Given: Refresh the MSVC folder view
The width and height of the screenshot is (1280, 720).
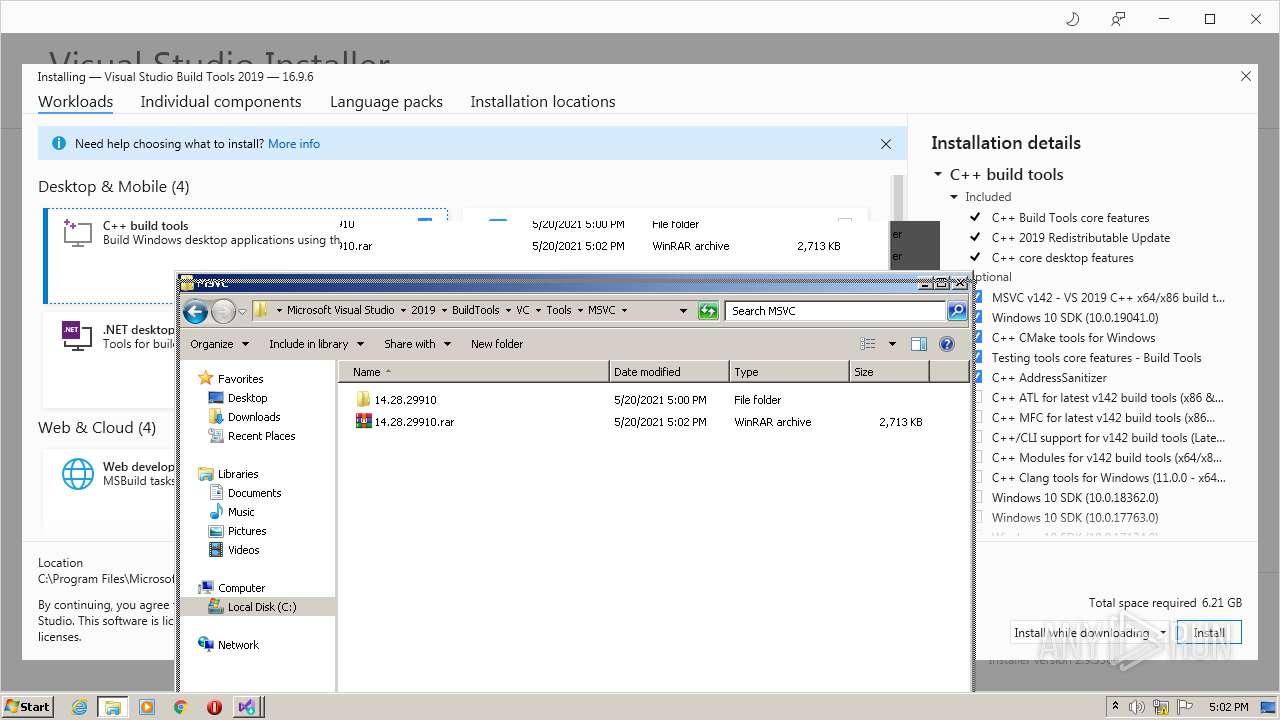Looking at the screenshot, I should [708, 311].
